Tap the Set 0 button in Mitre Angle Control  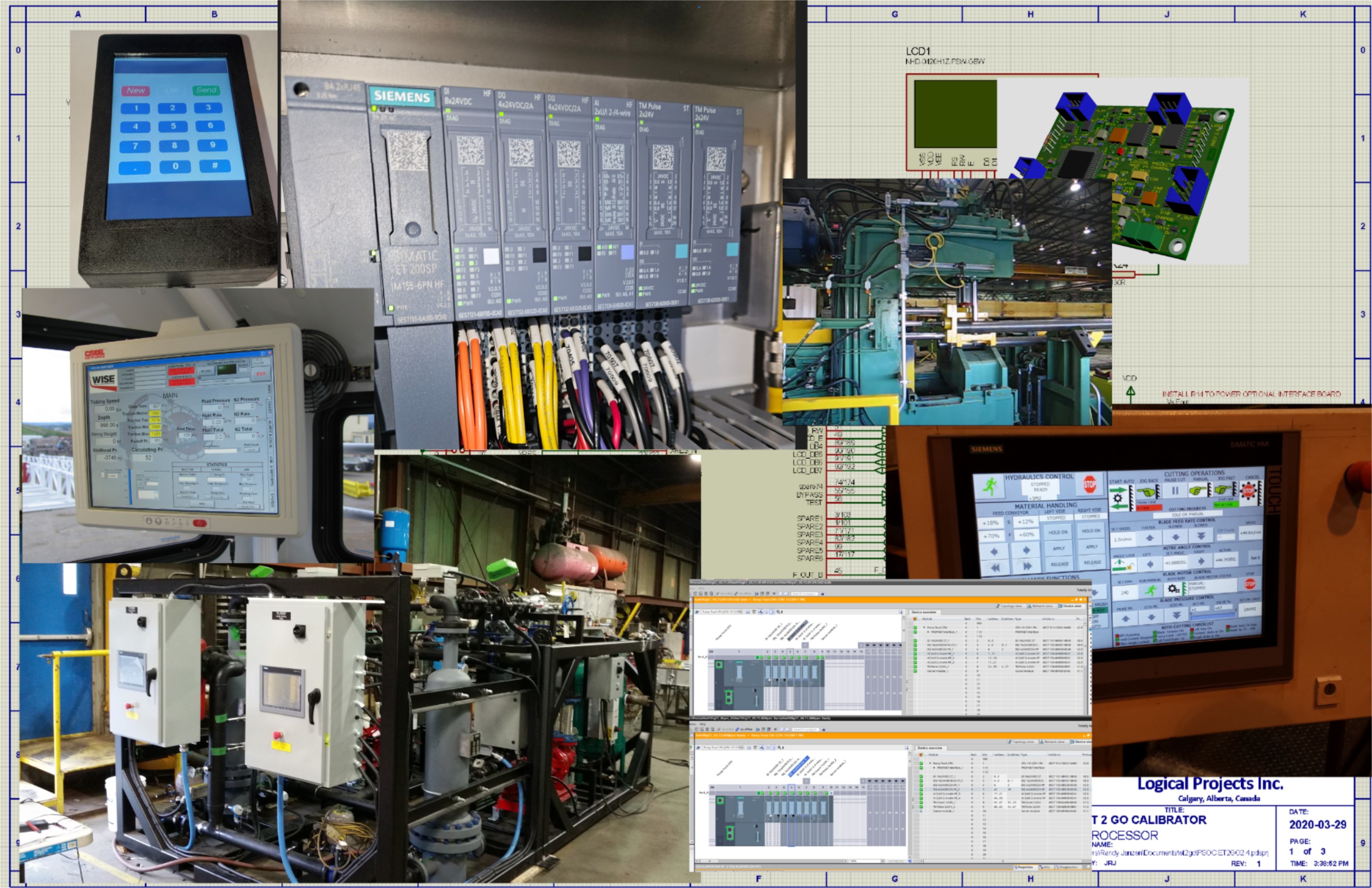pos(1256,558)
